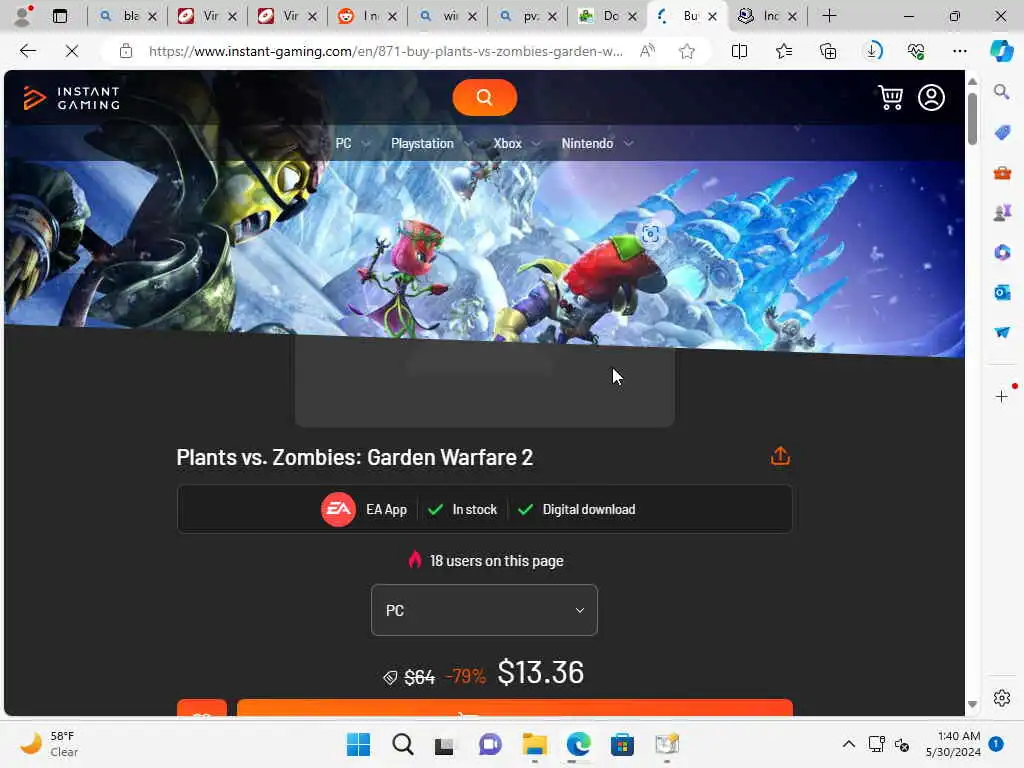Go back using browser back arrow
This screenshot has height=768, width=1024.
click(27, 51)
